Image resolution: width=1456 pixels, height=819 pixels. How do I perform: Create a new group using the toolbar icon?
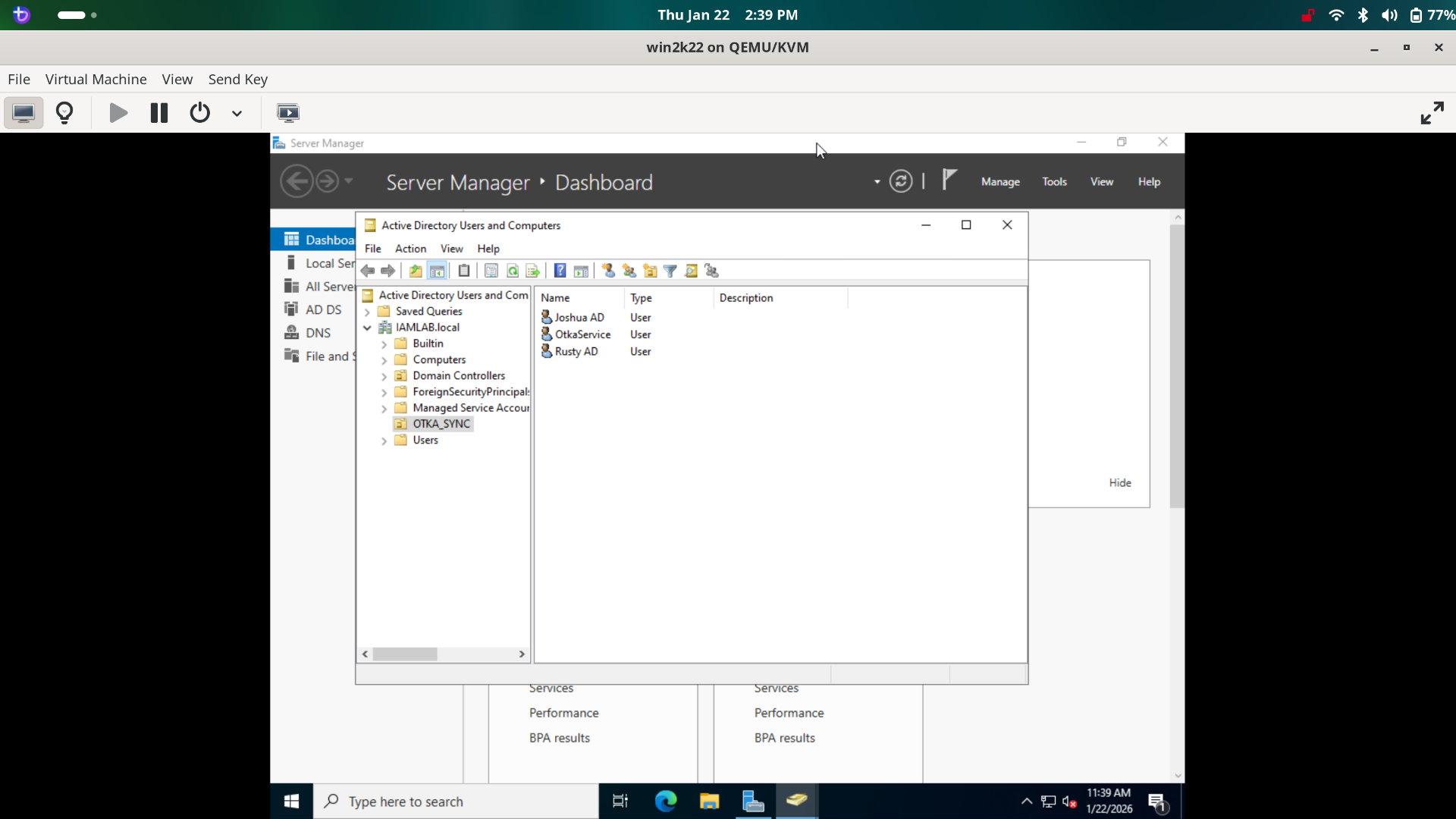[x=629, y=271]
